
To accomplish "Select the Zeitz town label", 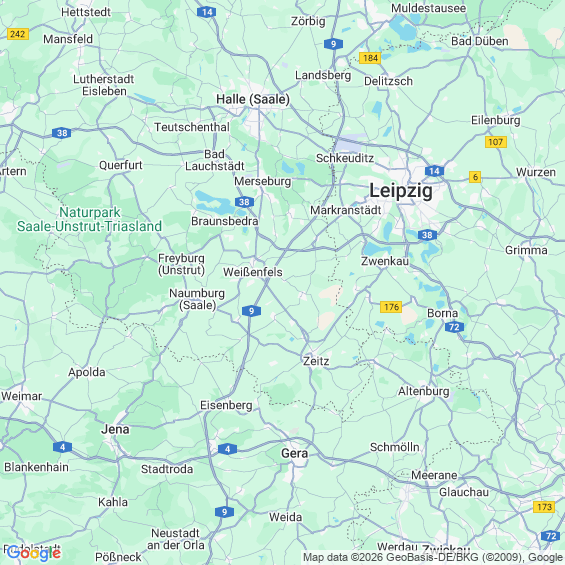I will click(316, 361).
